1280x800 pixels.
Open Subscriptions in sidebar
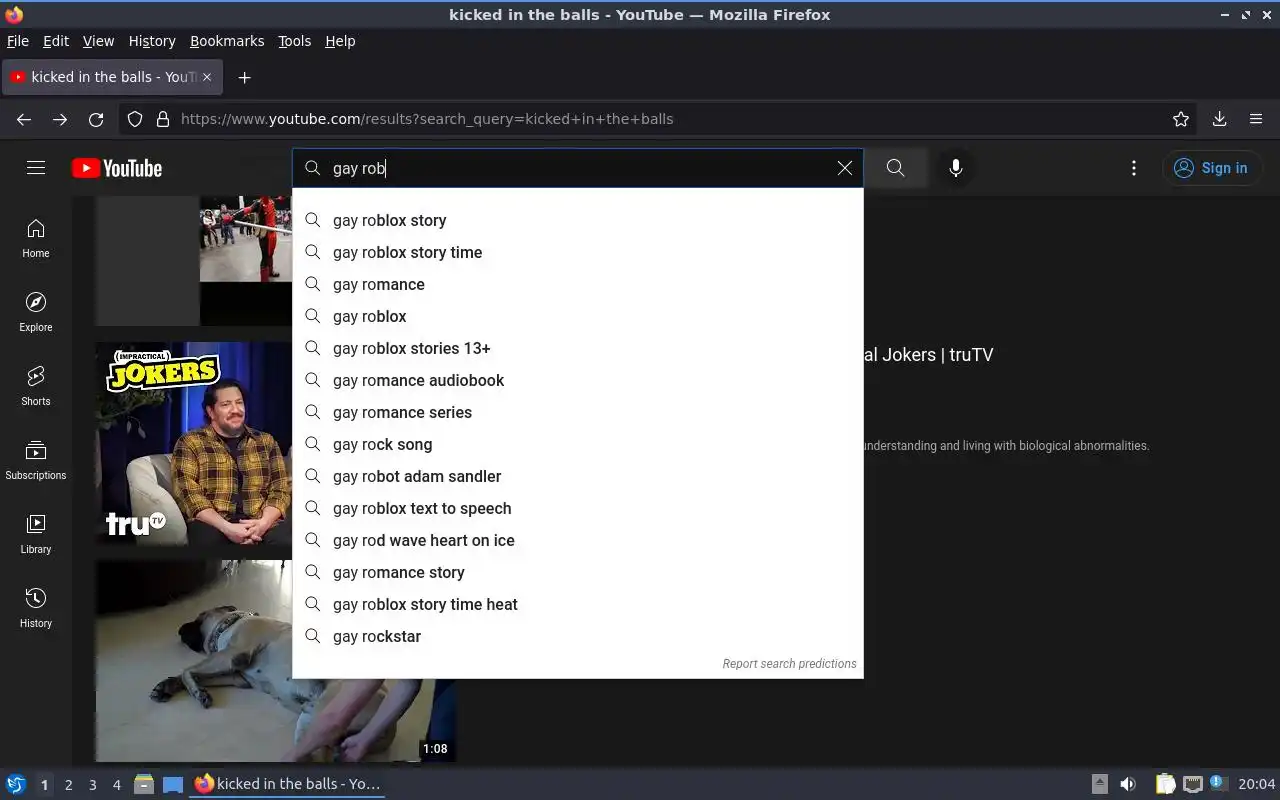point(36,461)
